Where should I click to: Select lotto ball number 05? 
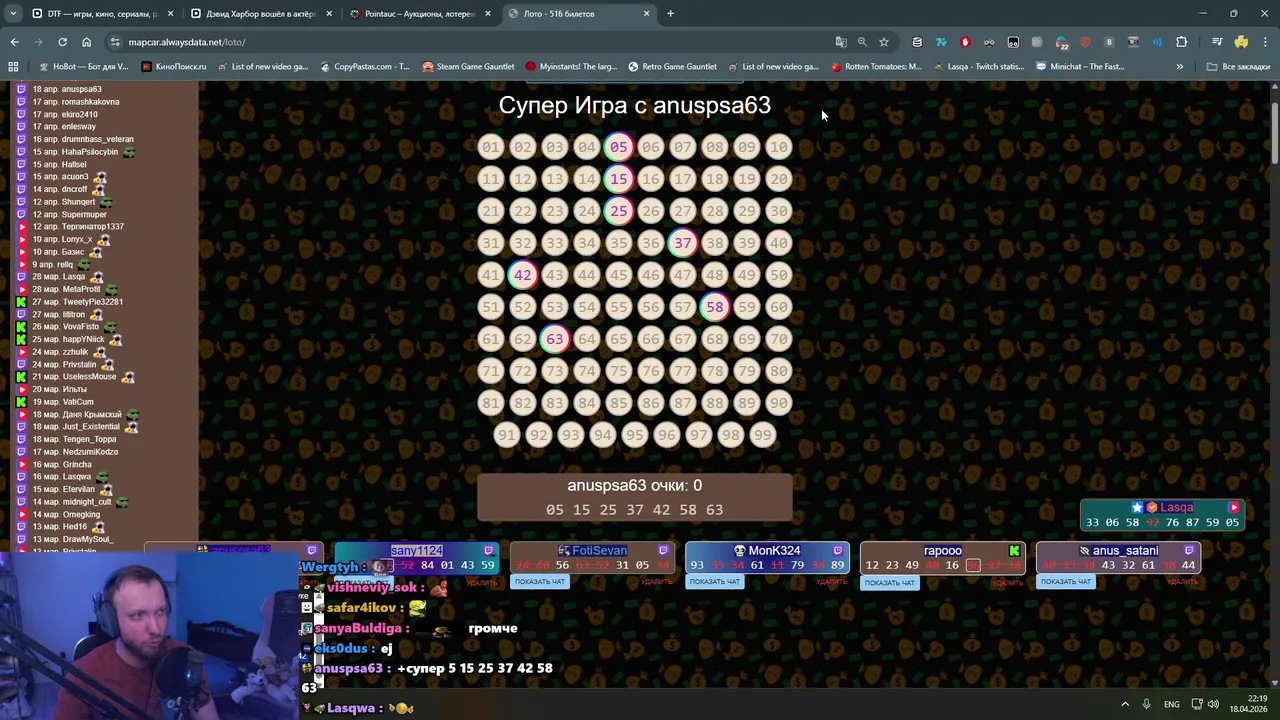click(x=619, y=147)
